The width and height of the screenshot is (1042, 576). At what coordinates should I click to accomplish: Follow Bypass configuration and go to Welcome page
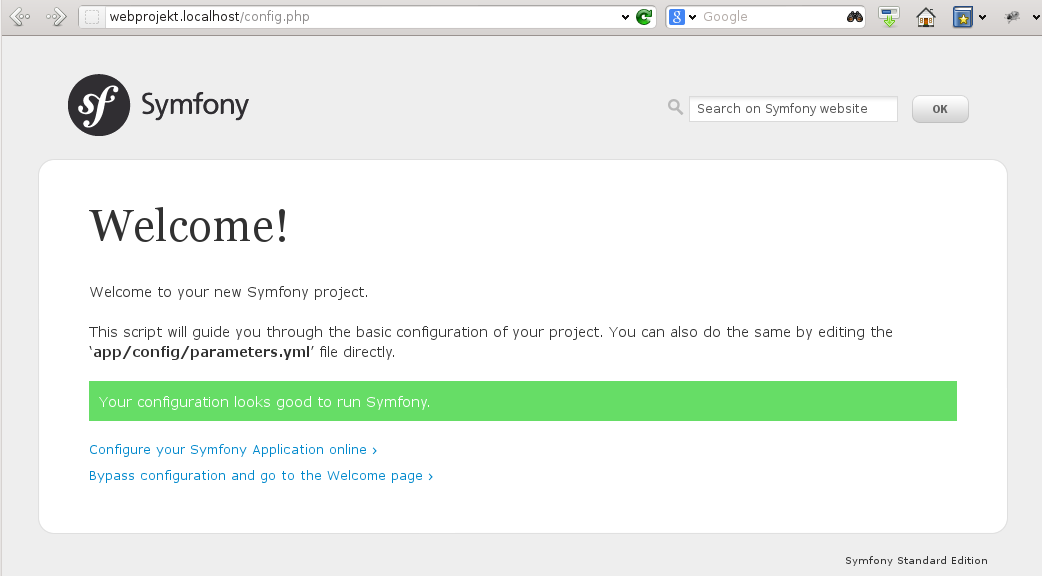pyautogui.click(x=261, y=476)
